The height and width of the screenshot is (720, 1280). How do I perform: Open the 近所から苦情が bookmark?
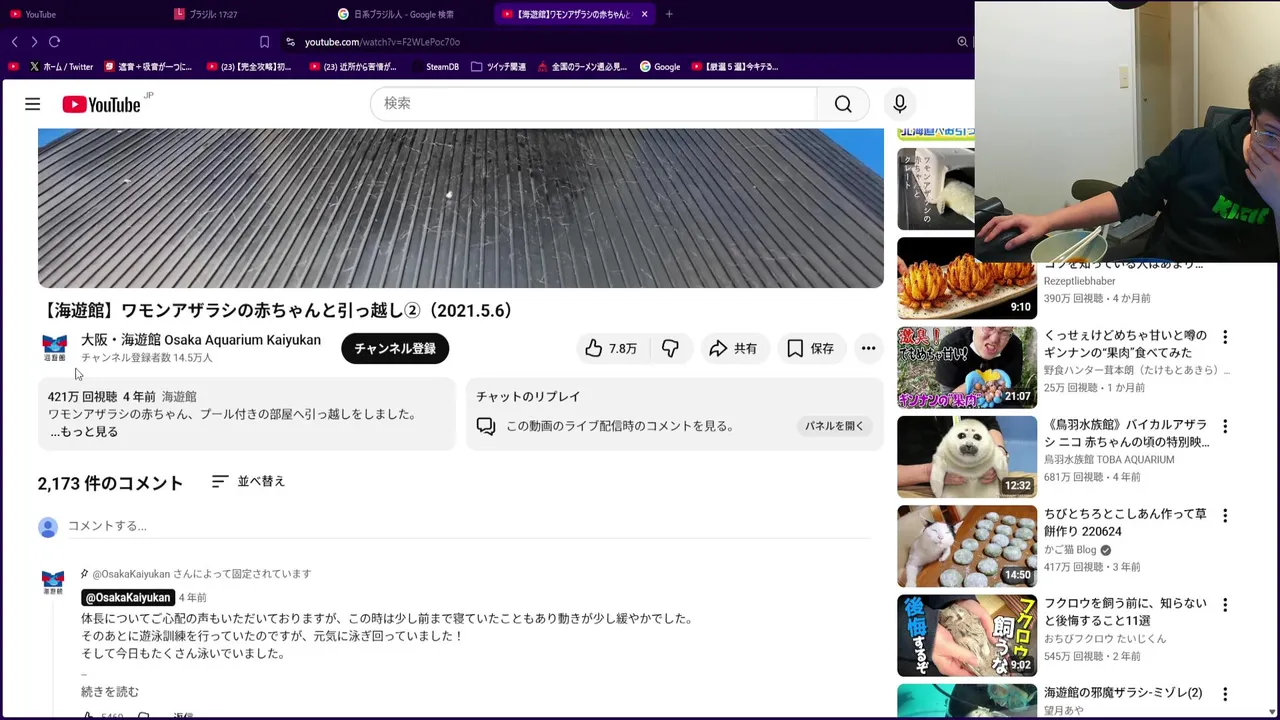(353, 67)
